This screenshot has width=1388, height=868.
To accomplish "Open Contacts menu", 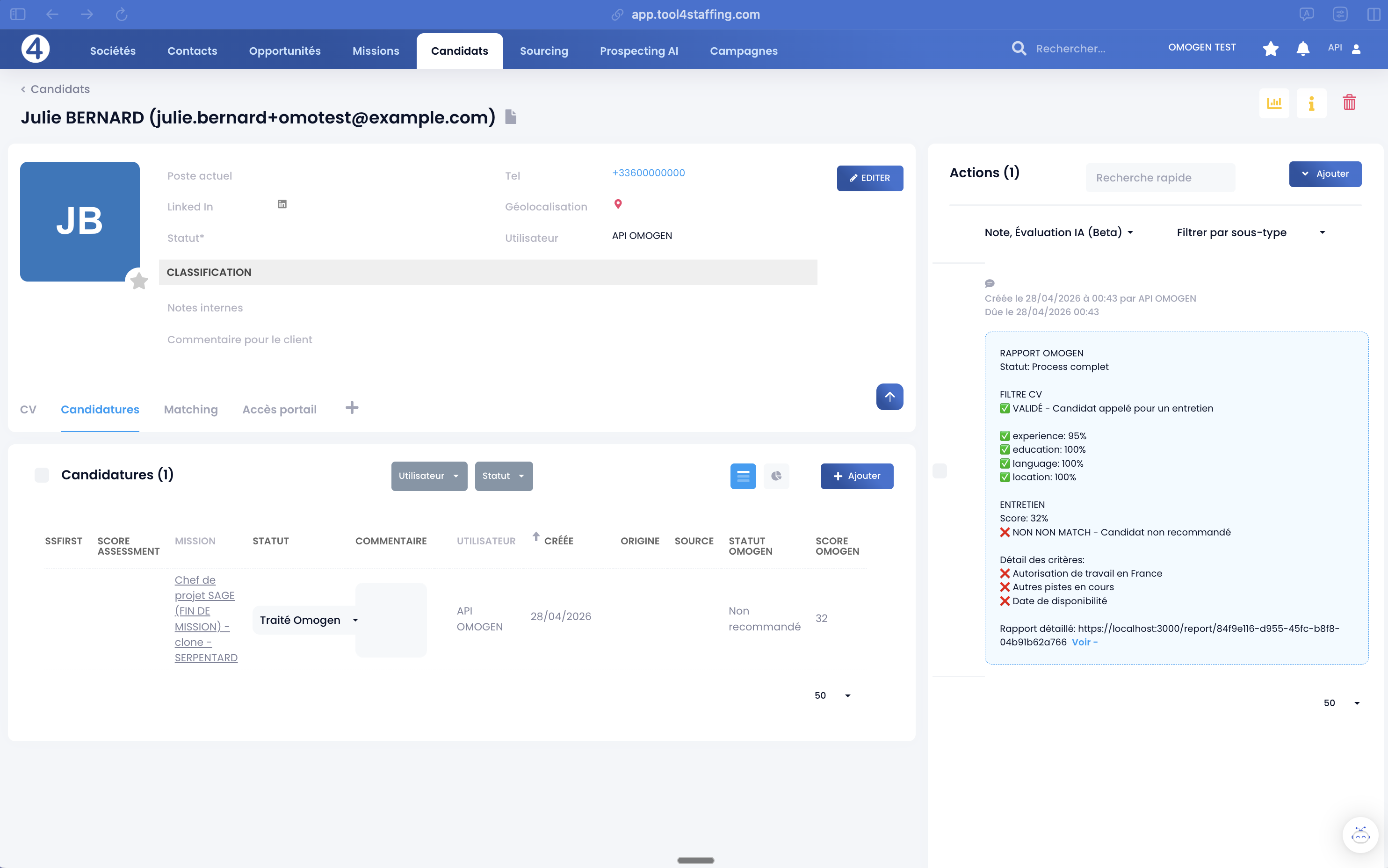I will (192, 51).
